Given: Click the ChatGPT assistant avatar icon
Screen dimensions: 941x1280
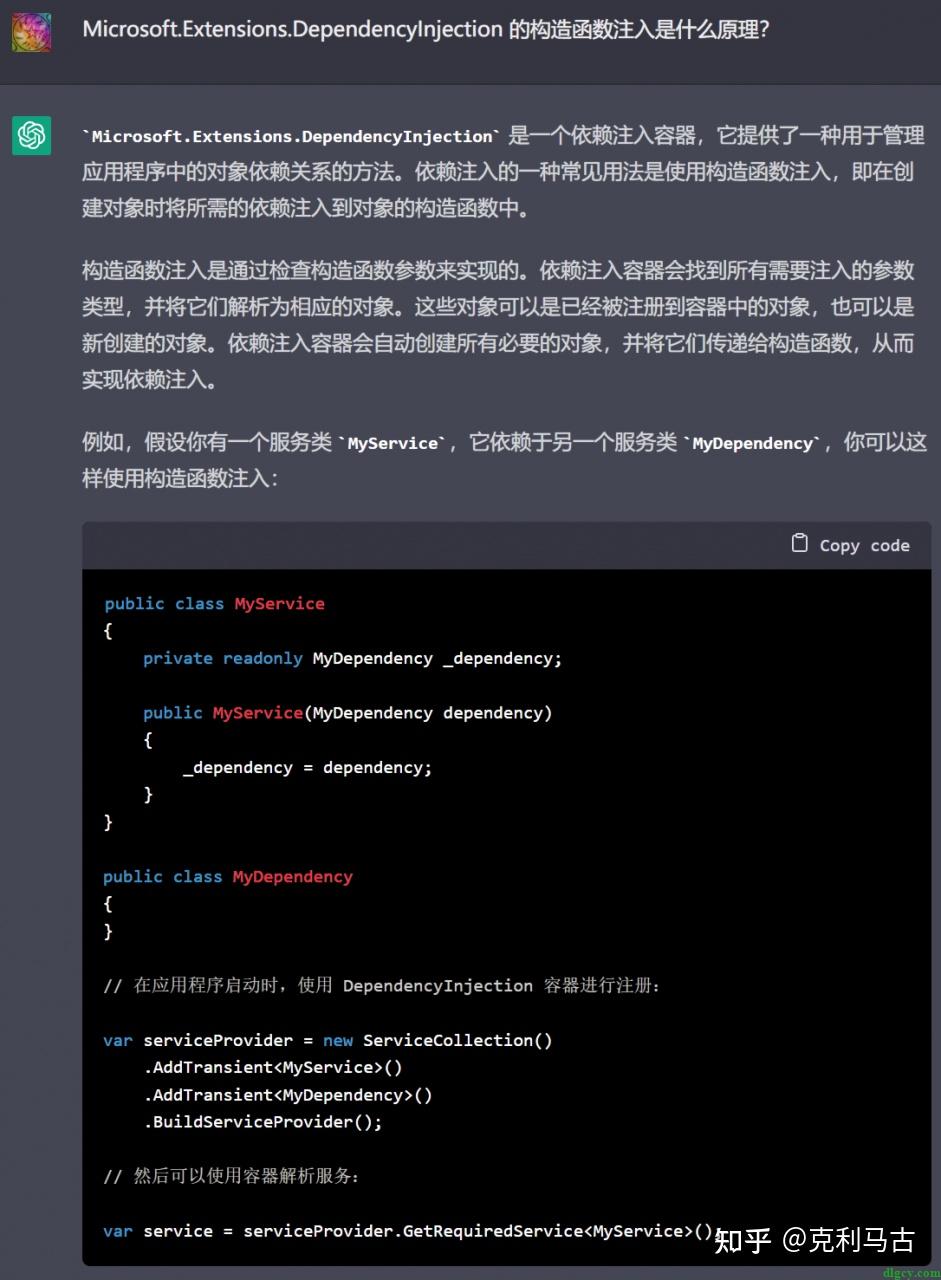Looking at the screenshot, I should click(30, 135).
